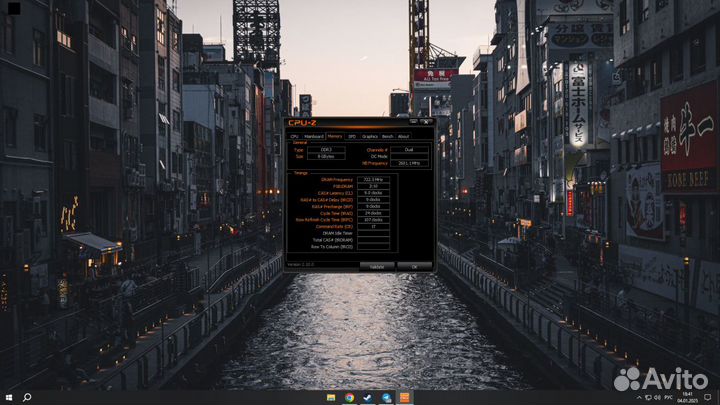Open File Explorer from the taskbar
720x405 pixels.
(x=331, y=397)
